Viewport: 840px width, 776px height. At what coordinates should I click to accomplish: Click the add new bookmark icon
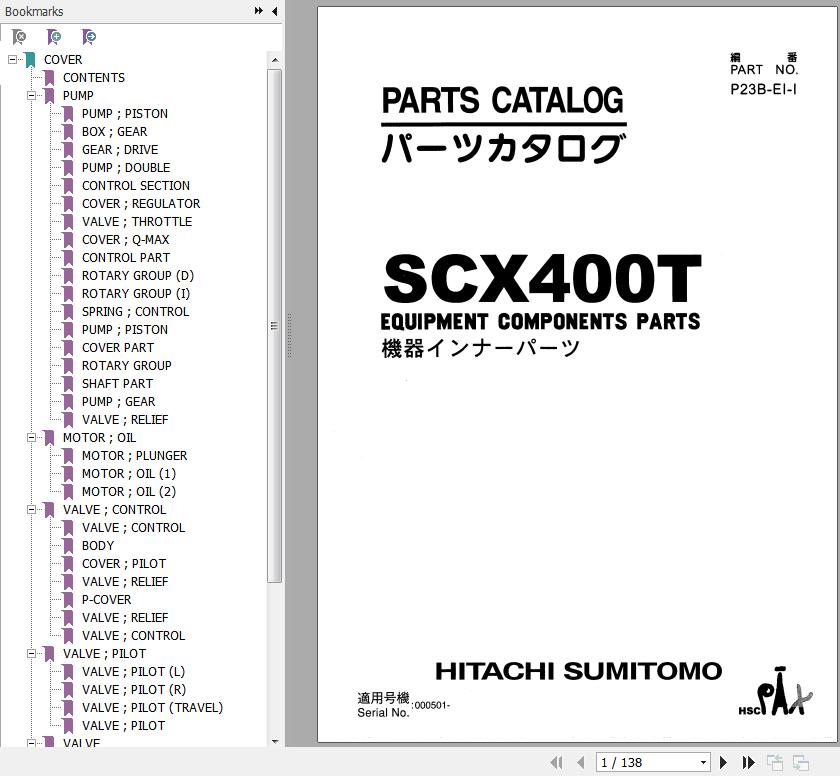coord(54,37)
